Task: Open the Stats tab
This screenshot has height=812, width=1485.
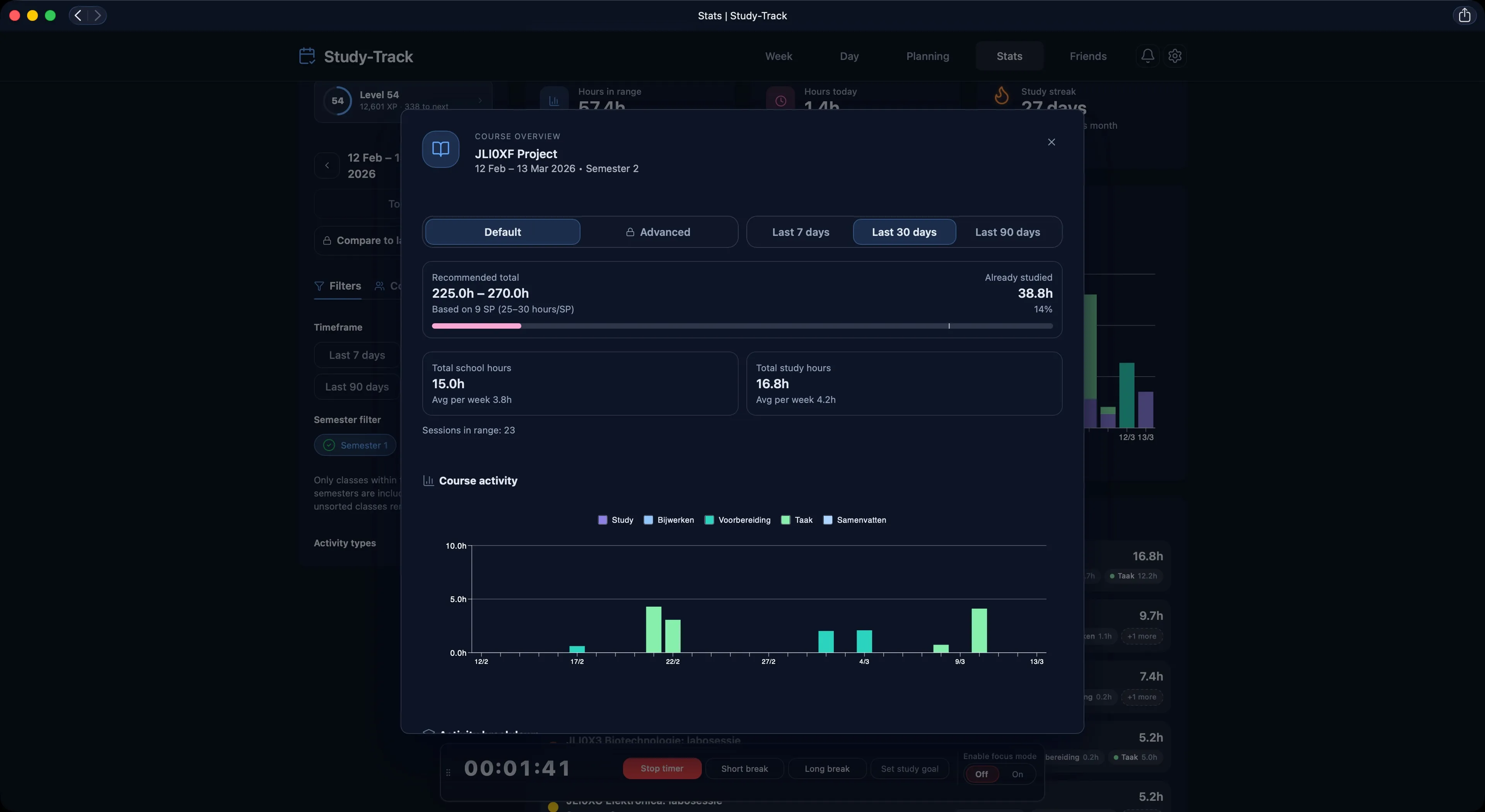Action: (1009, 56)
